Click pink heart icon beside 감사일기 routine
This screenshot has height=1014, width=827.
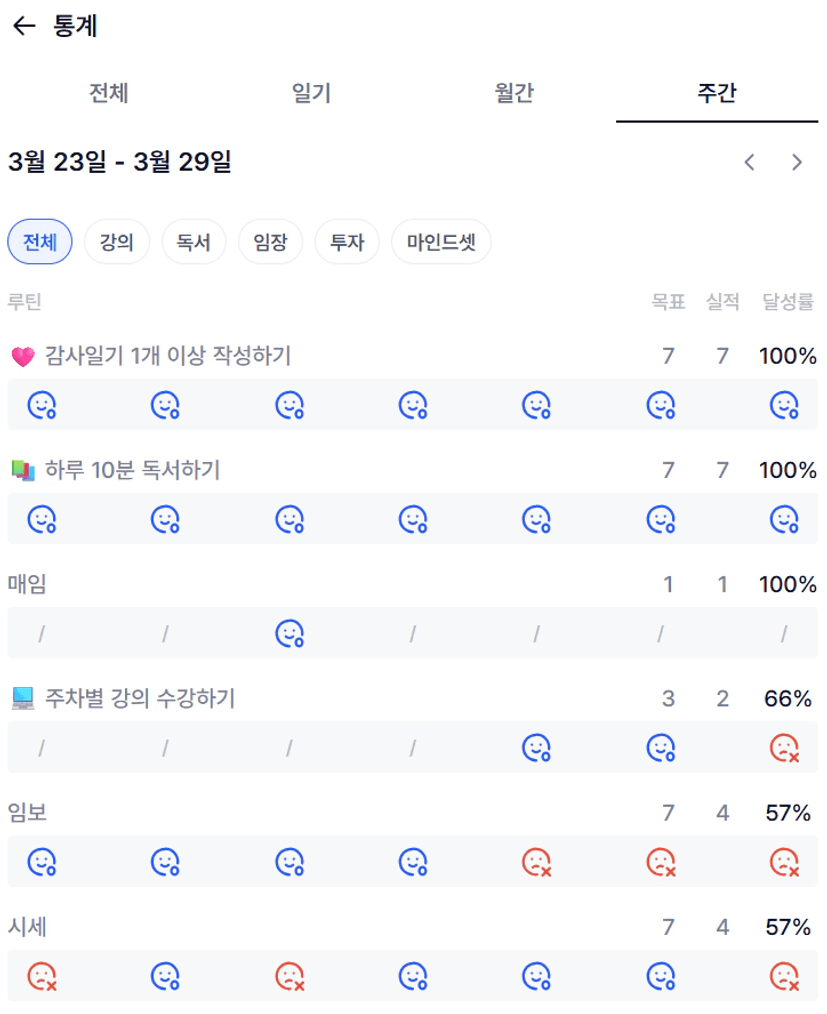click(x=22, y=356)
